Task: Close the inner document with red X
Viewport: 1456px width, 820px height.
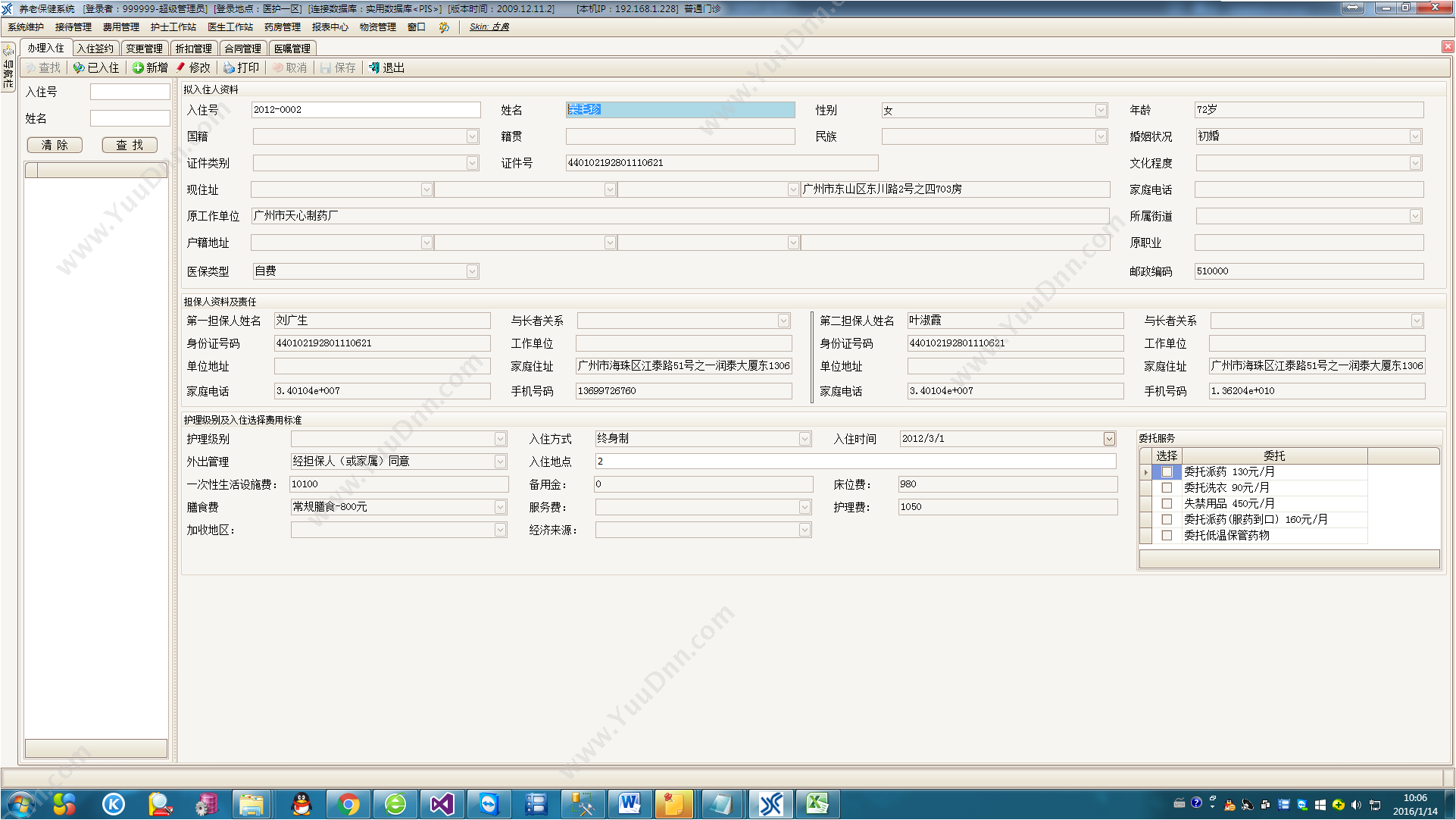Action: 1448,47
